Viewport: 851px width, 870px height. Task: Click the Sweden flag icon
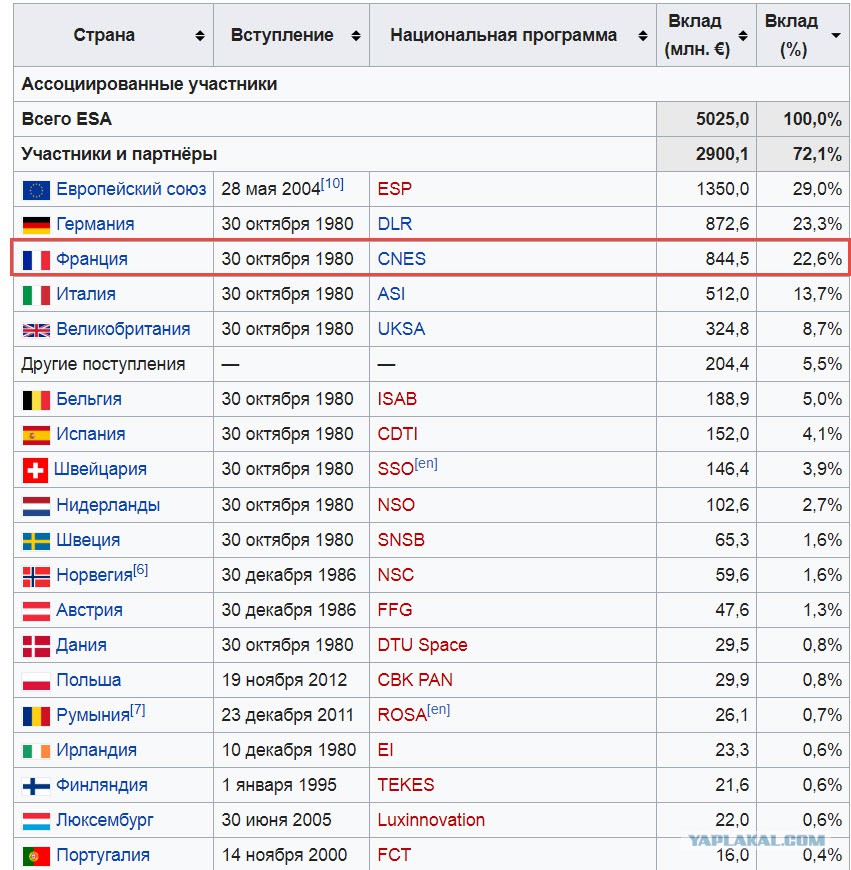36,541
